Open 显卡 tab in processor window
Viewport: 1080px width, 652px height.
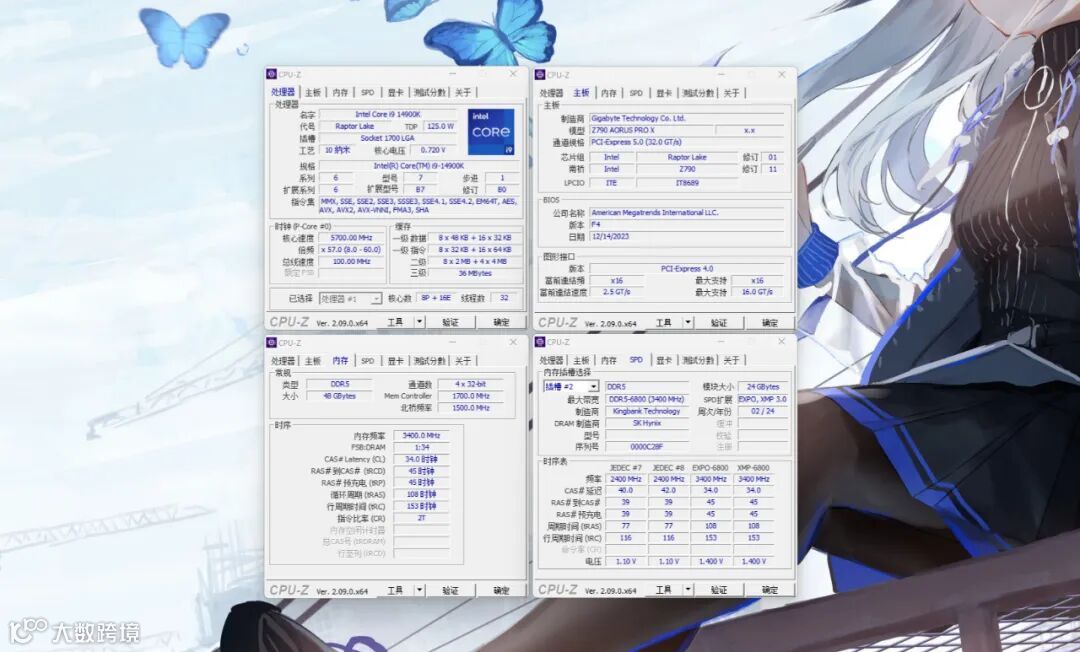(395, 92)
